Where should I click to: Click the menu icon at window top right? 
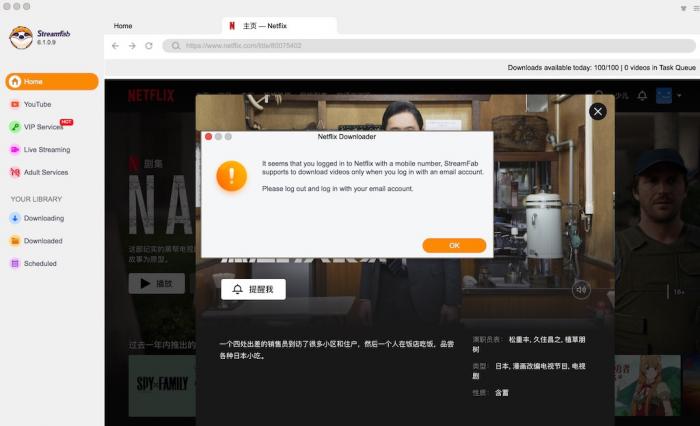696,8
